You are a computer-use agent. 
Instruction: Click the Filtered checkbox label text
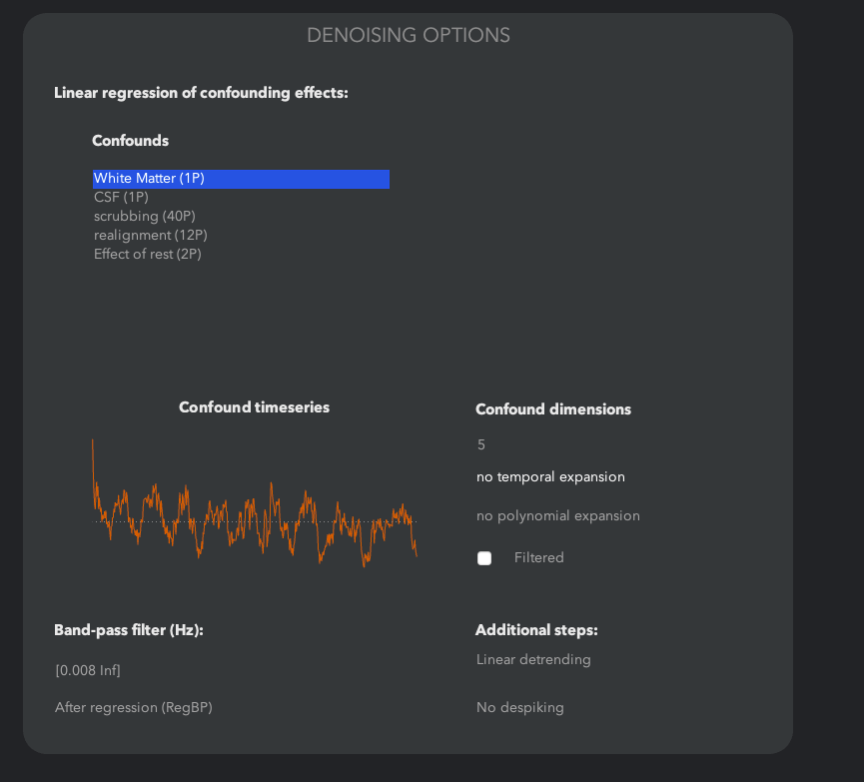click(539, 557)
